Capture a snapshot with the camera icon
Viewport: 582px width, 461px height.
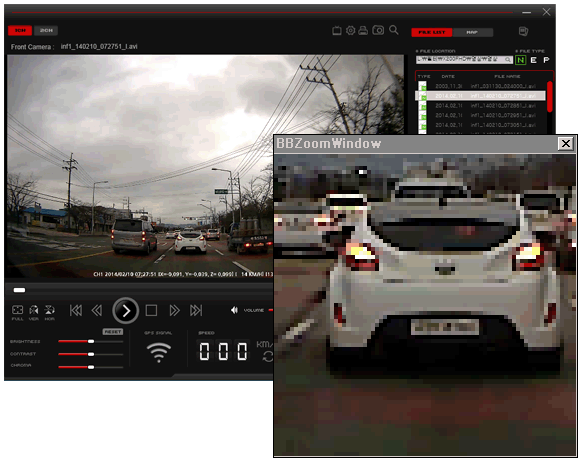(x=378, y=30)
